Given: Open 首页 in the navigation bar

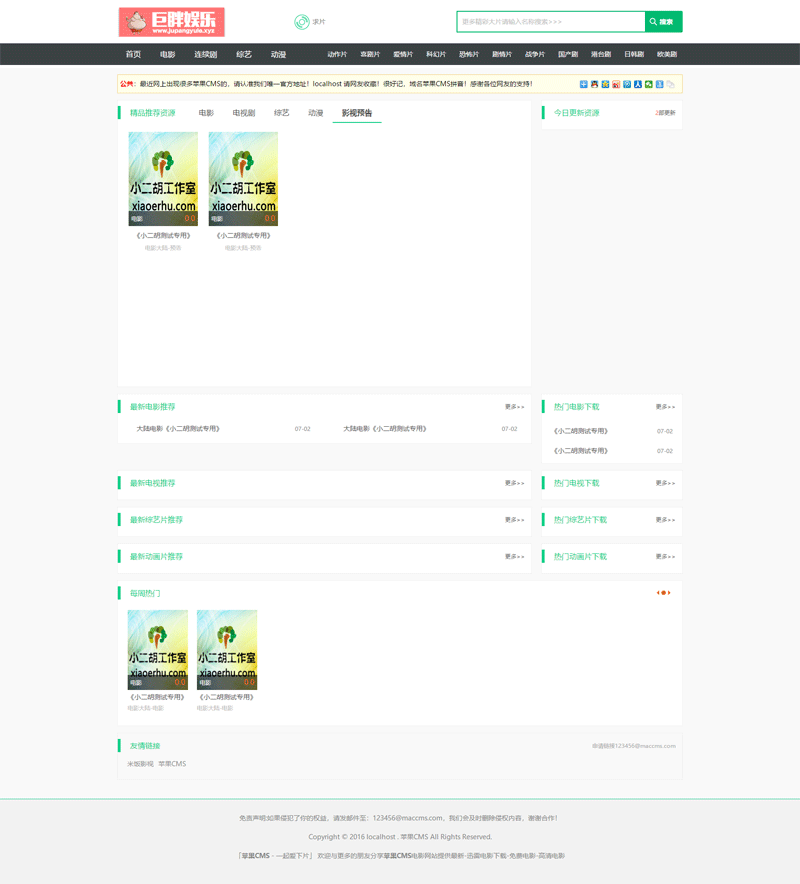Looking at the screenshot, I should [133, 55].
